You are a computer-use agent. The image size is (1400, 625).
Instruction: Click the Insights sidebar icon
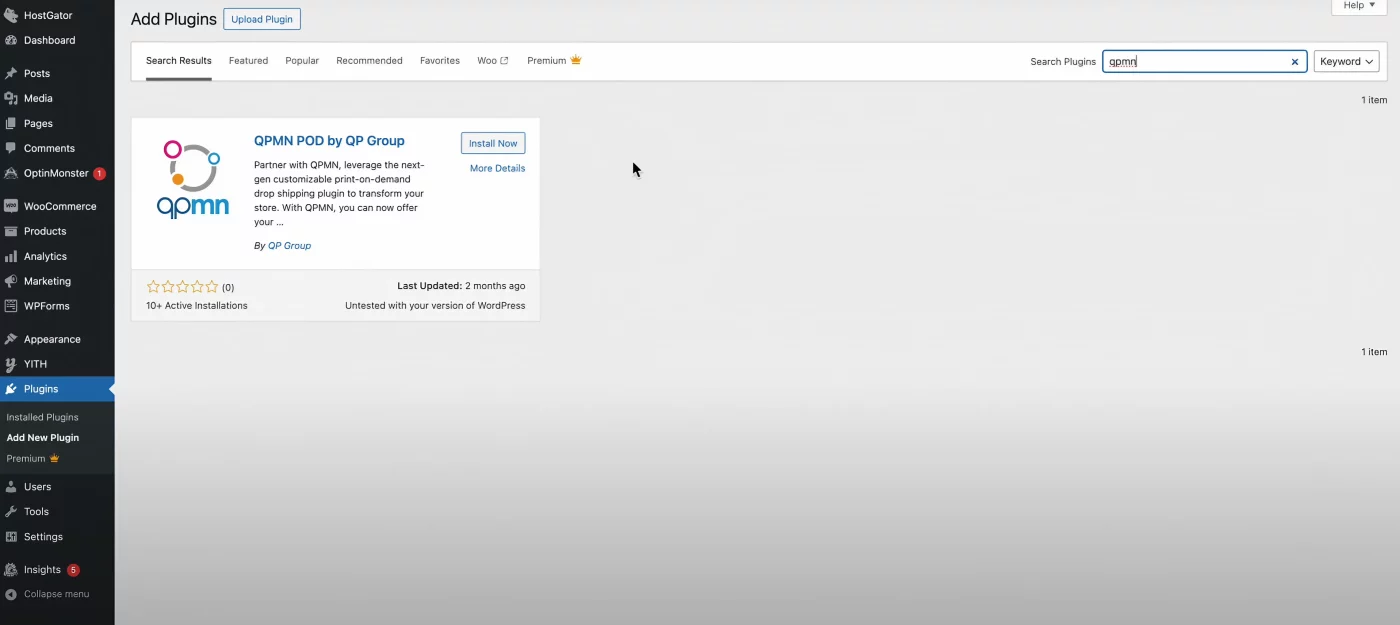click(x=11, y=569)
